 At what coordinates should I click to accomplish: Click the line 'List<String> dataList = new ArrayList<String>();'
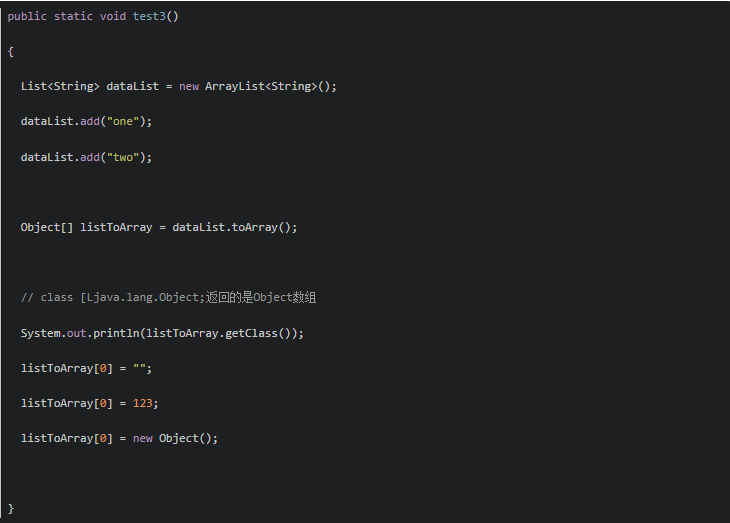click(178, 87)
